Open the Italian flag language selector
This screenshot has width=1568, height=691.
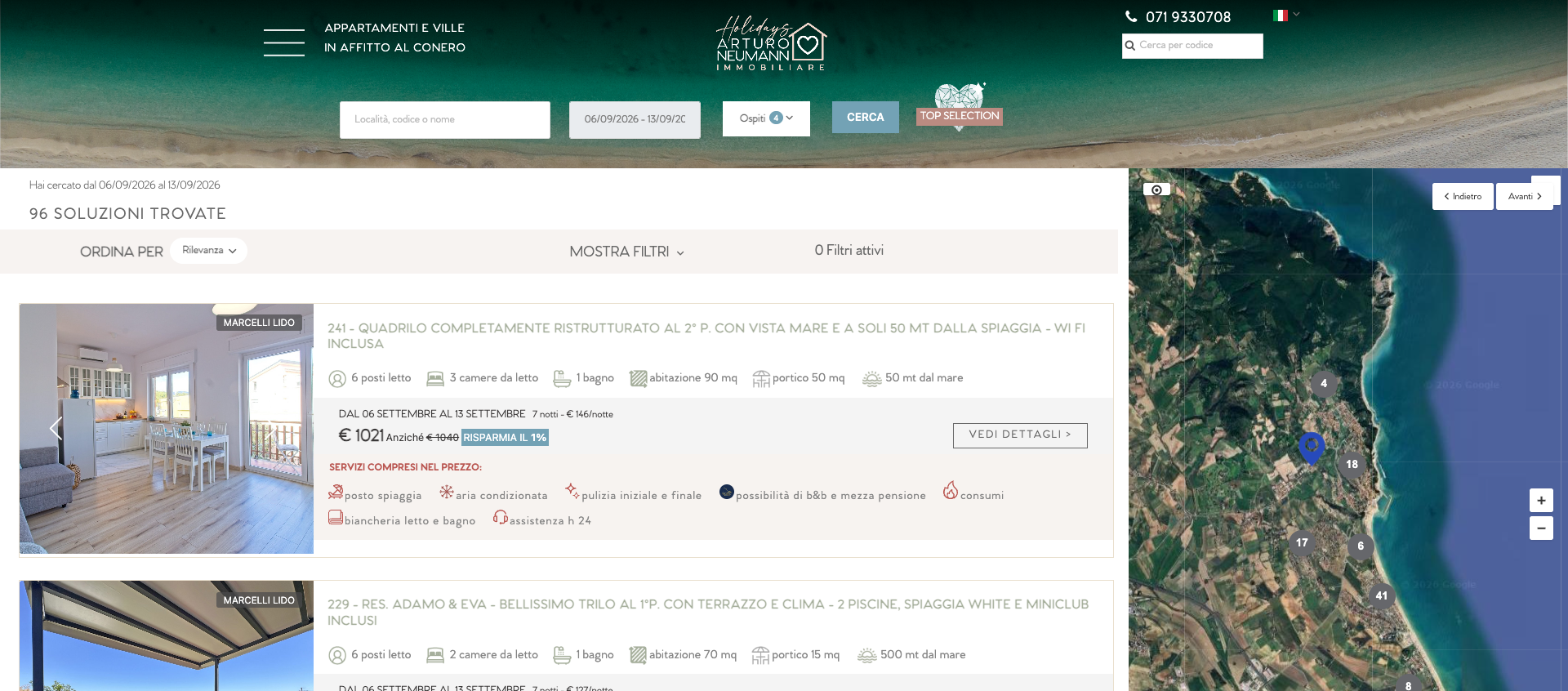[1286, 15]
